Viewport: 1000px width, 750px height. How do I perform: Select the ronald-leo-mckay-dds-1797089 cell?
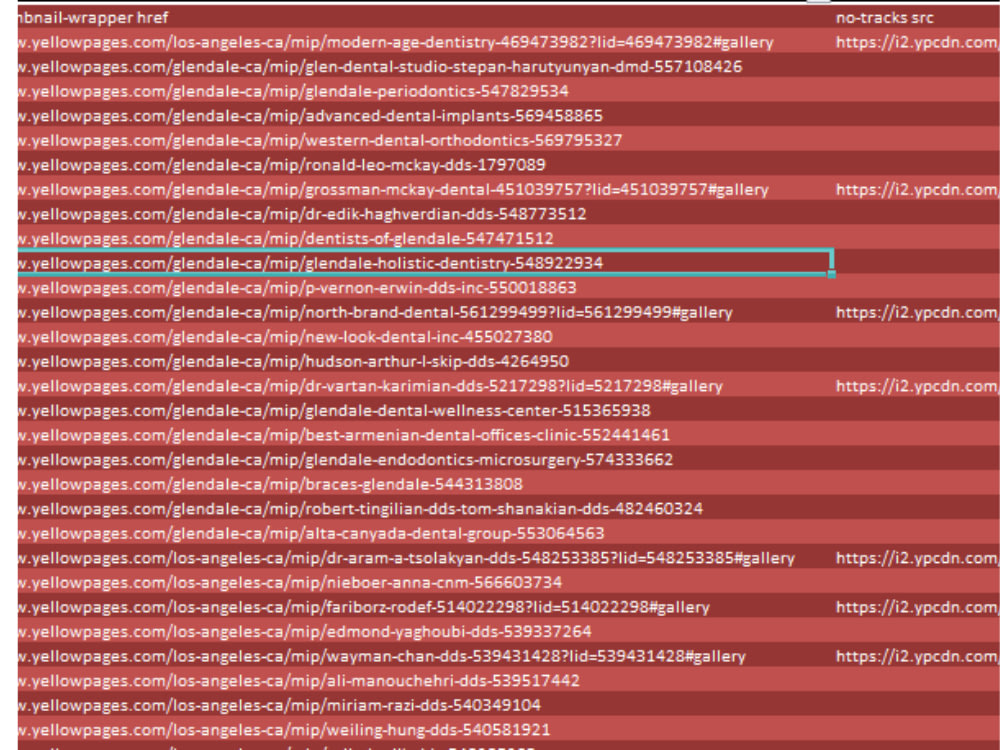tap(425, 165)
